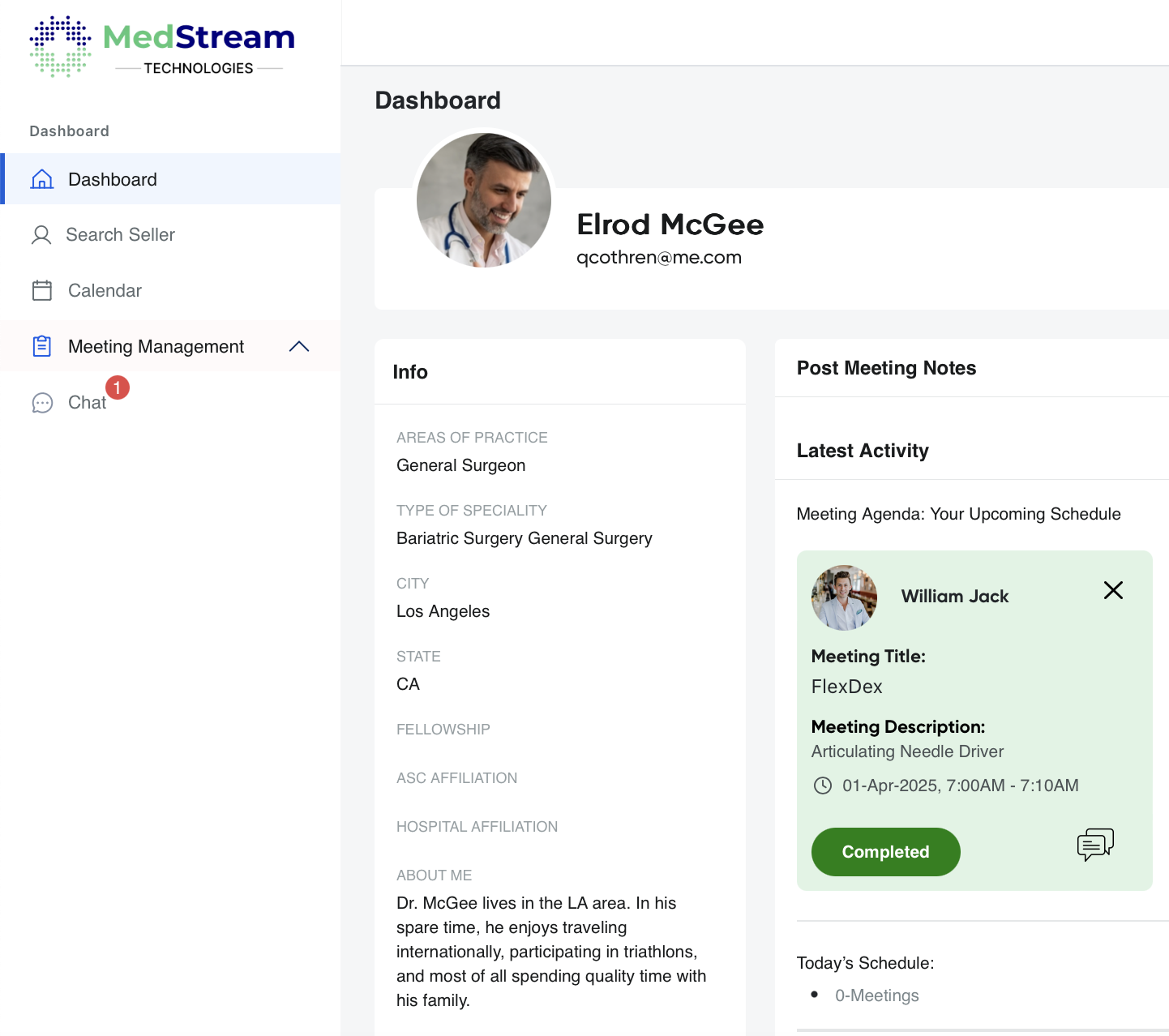Go to Search Seller page
This screenshot has height=1036, width=1169.
(x=120, y=235)
